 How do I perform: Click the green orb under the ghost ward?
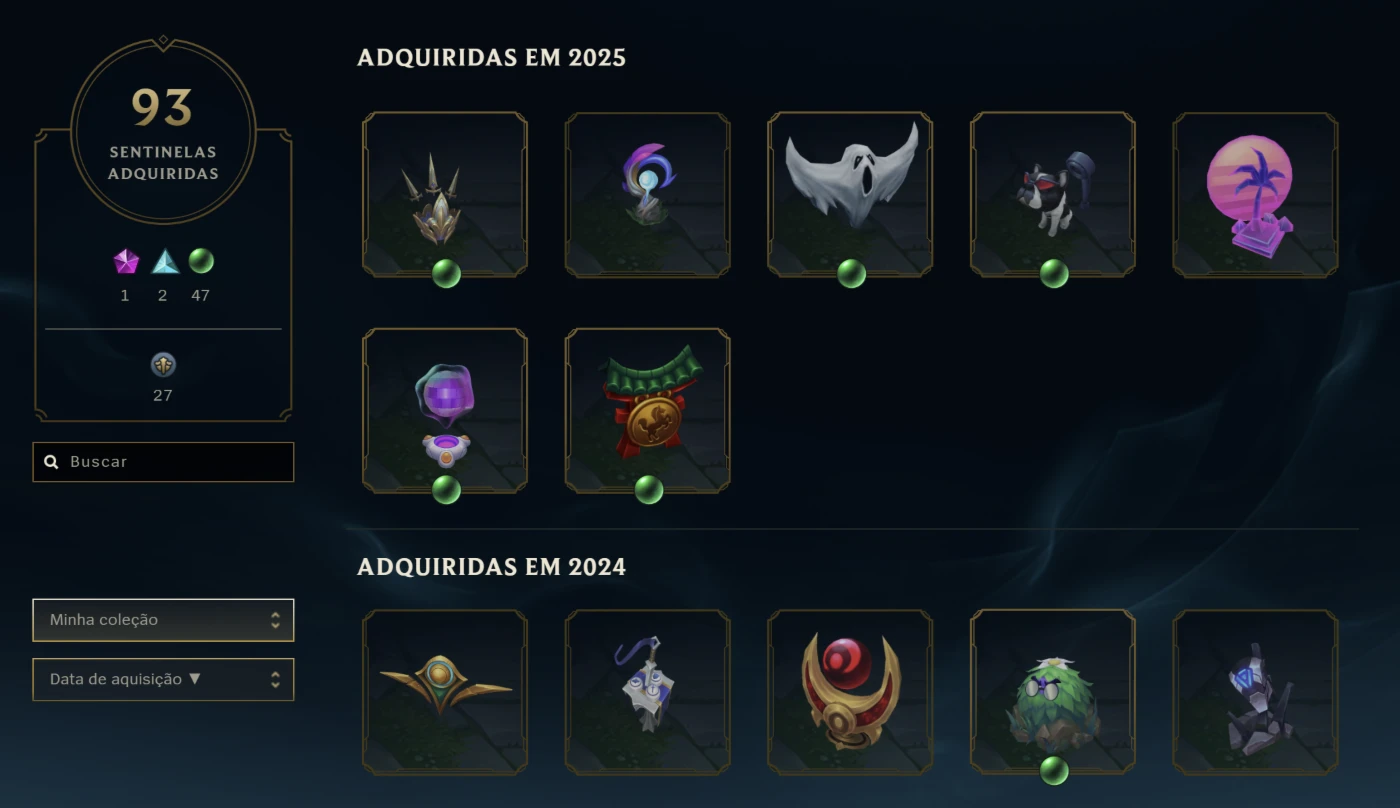851,273
